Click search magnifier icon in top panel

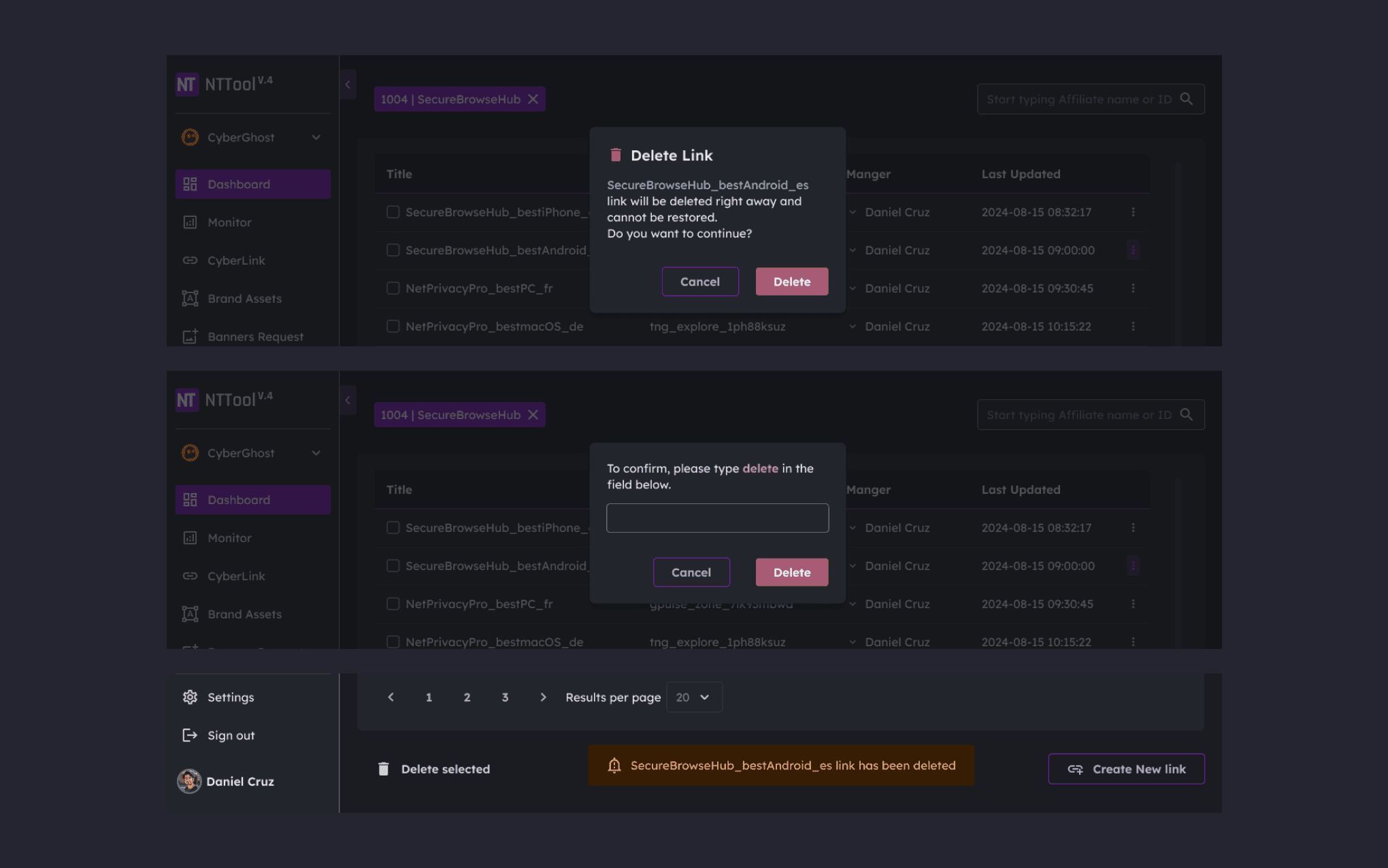(1186, 99)
